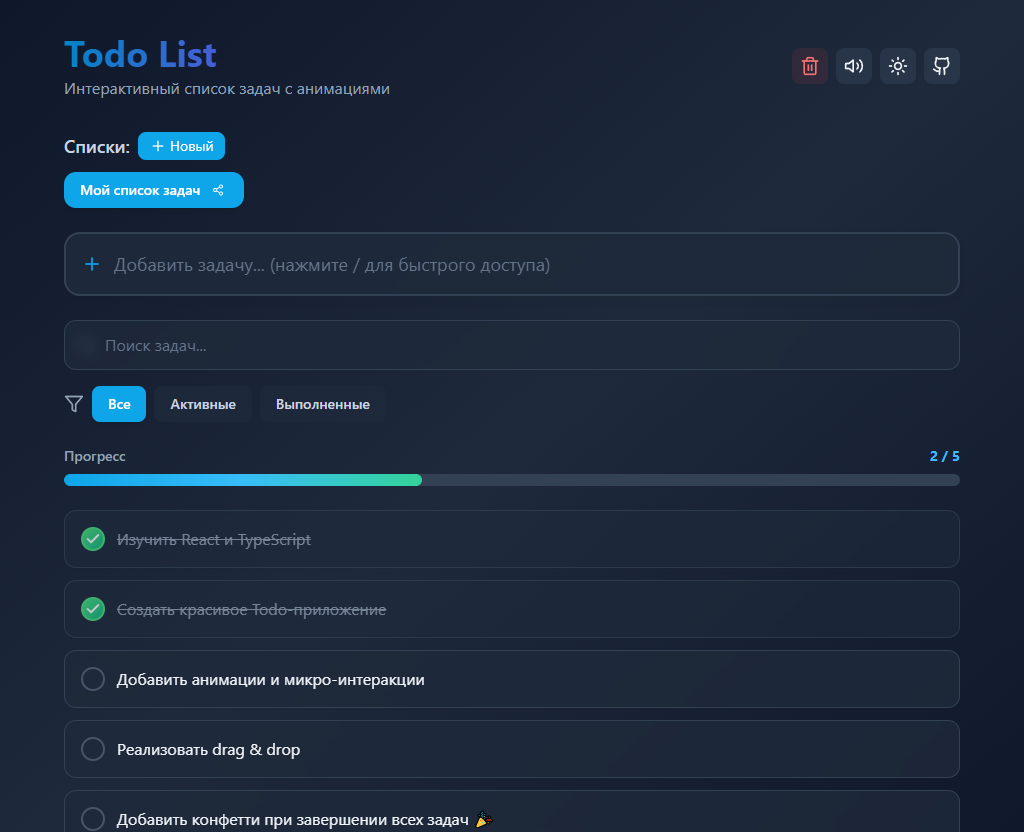Image resolution: width=1024 pixels, height=832 pixels.
Task: Open the Выполненные filter tab
Action: 322,403
